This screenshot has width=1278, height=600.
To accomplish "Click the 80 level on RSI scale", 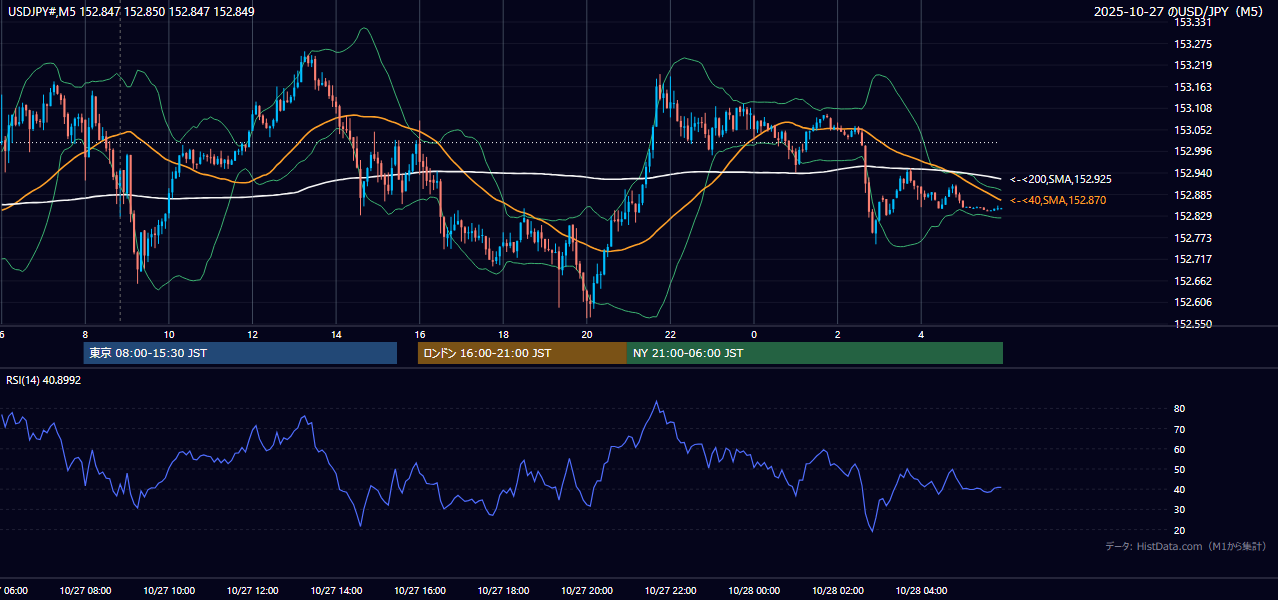I will point(1179,409).
